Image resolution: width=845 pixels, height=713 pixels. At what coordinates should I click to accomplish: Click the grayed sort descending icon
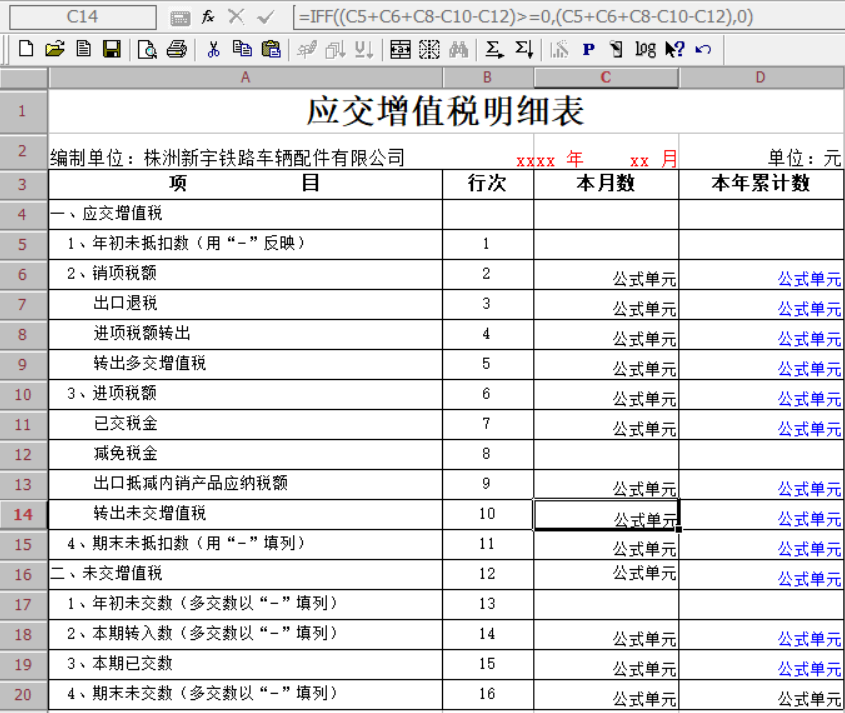(364, 50)
